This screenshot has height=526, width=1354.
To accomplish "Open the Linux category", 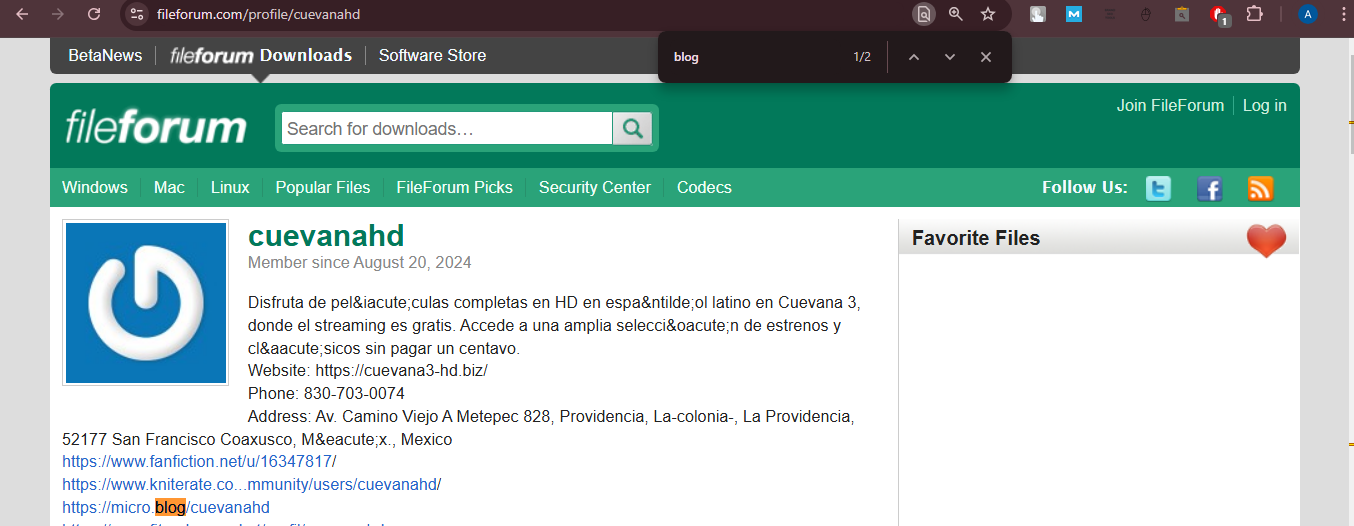I will 230,187.
